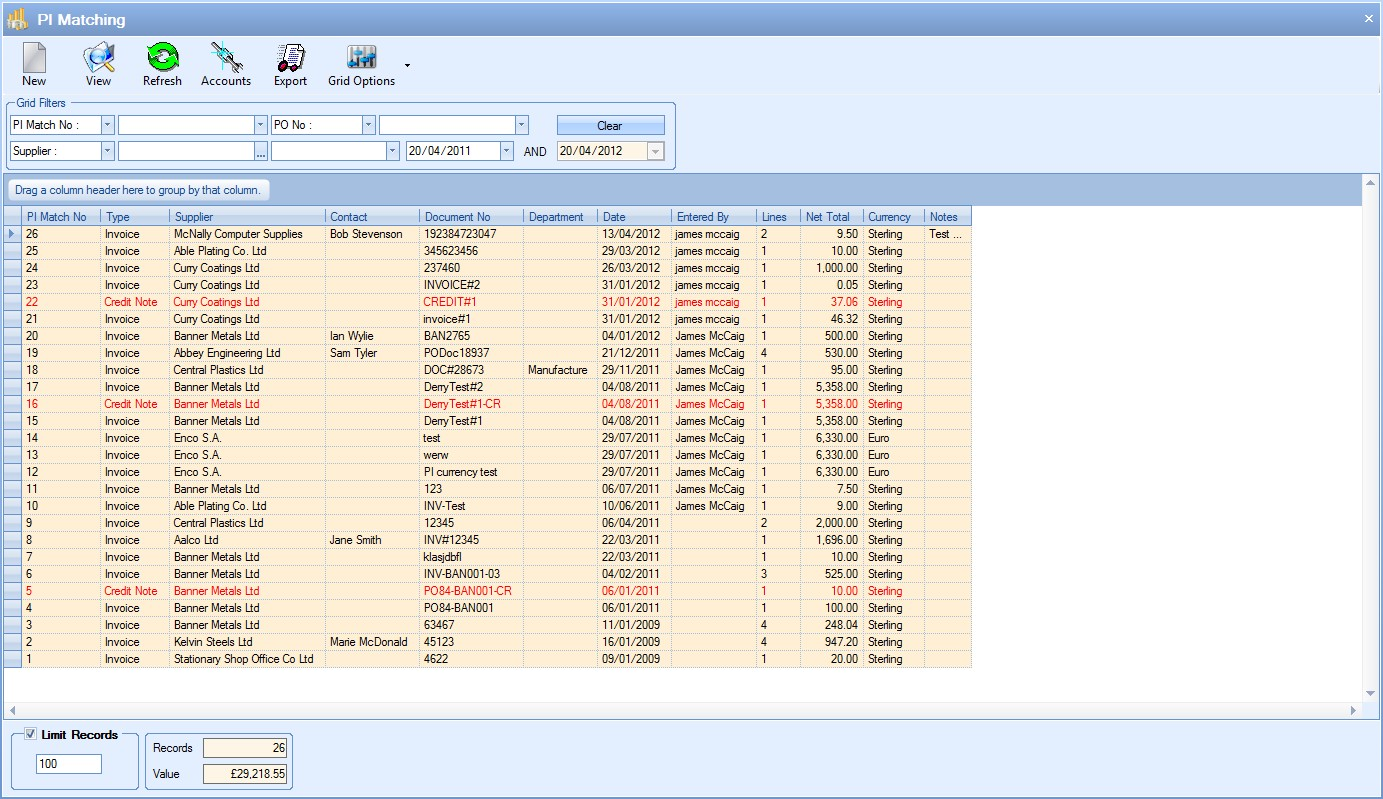Click the limit records value field
This screenshot has width=1383, height=799.
pyautogui.click(x=69, y=764)
